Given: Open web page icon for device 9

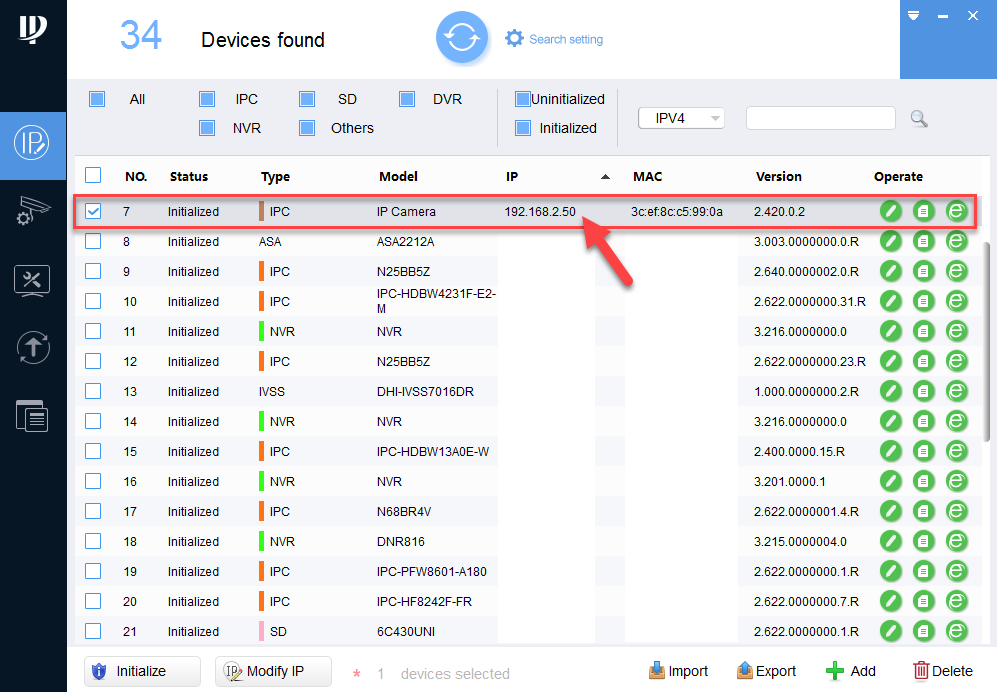Looking at the screenshot, I should [x=956, y=271].
